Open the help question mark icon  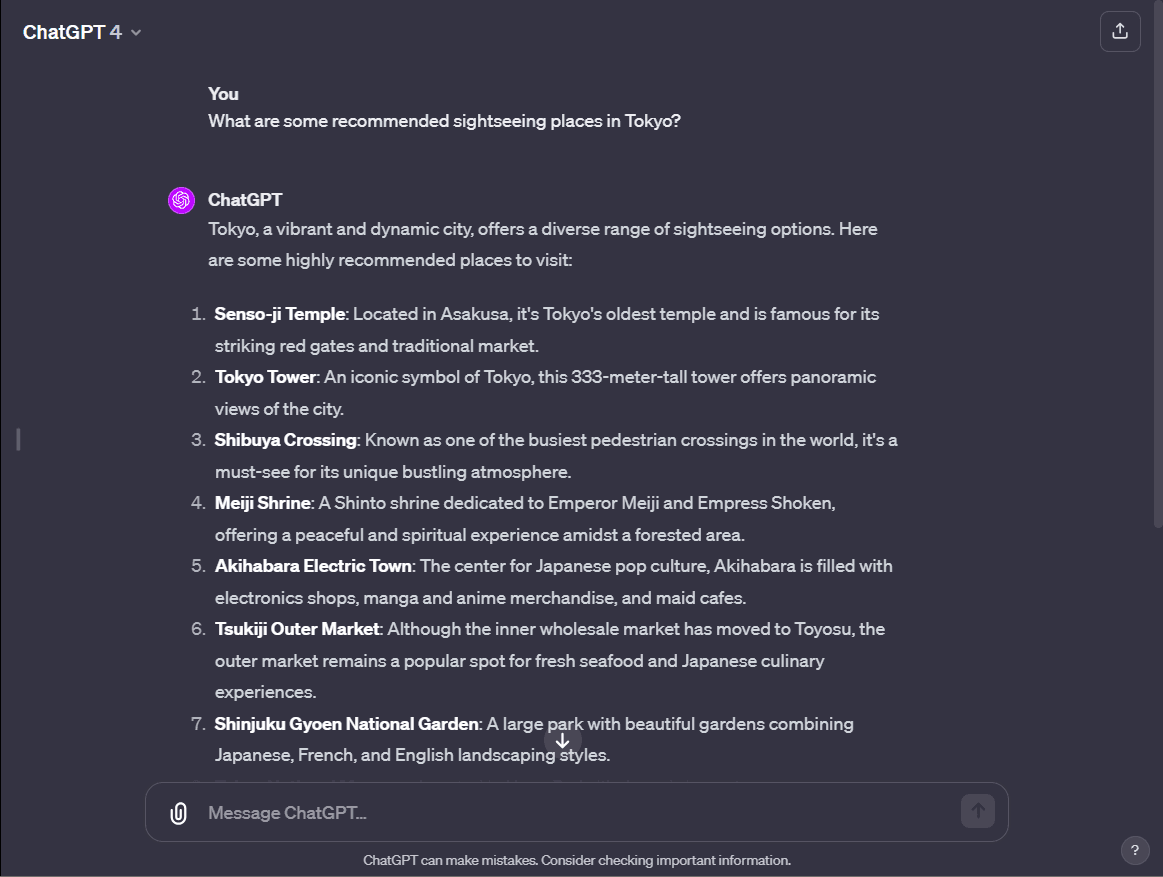pos(1135,851)
